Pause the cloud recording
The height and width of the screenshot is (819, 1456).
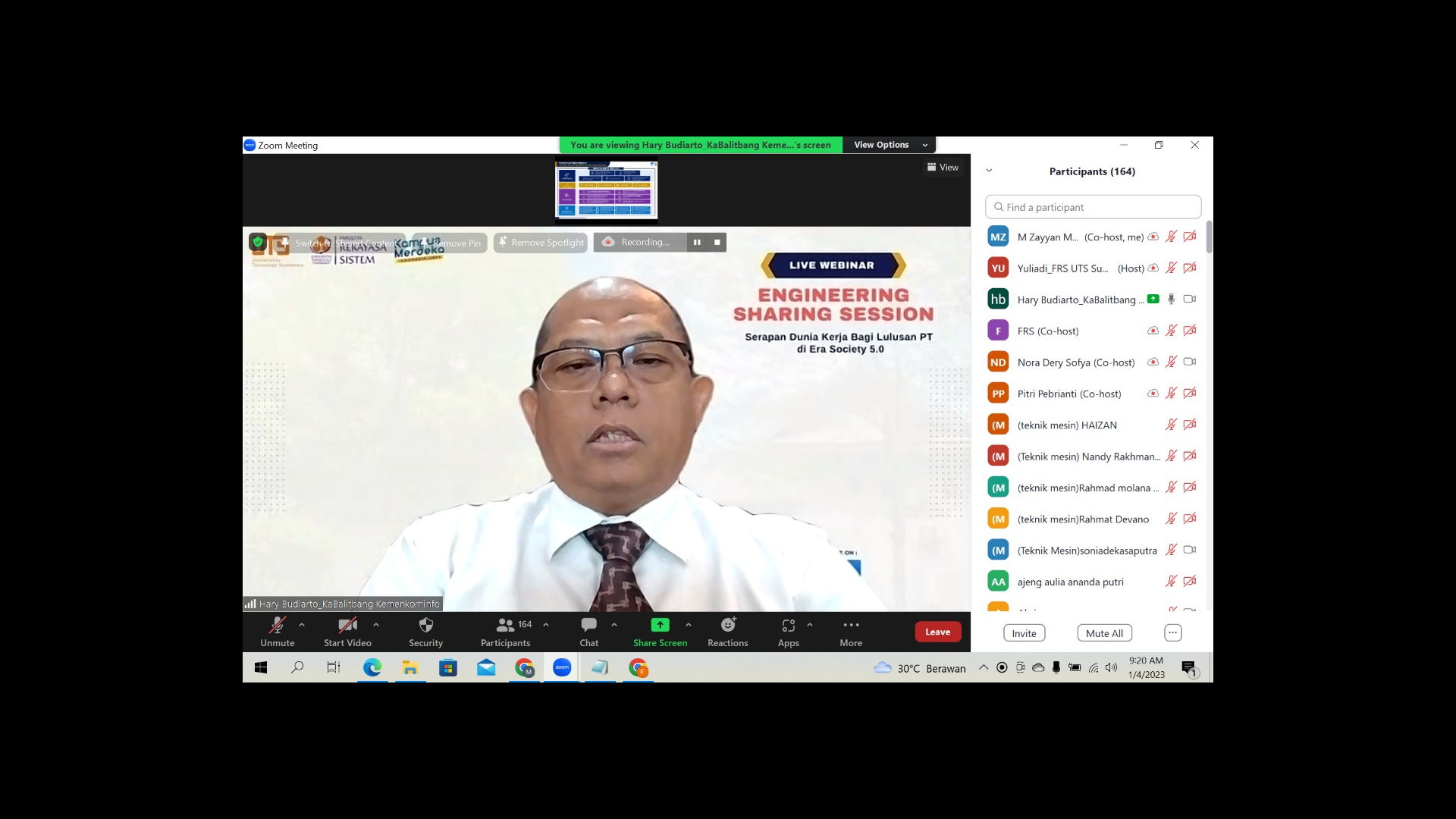tap(697, 243)
